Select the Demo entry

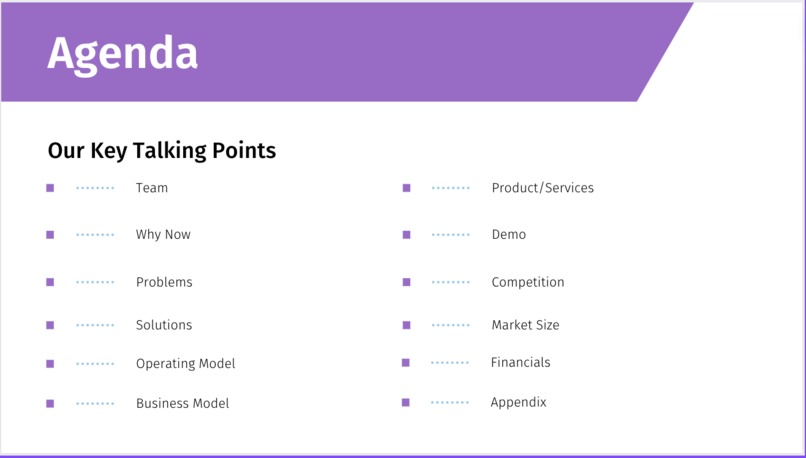pyautogui.click(x=508, y=234)
